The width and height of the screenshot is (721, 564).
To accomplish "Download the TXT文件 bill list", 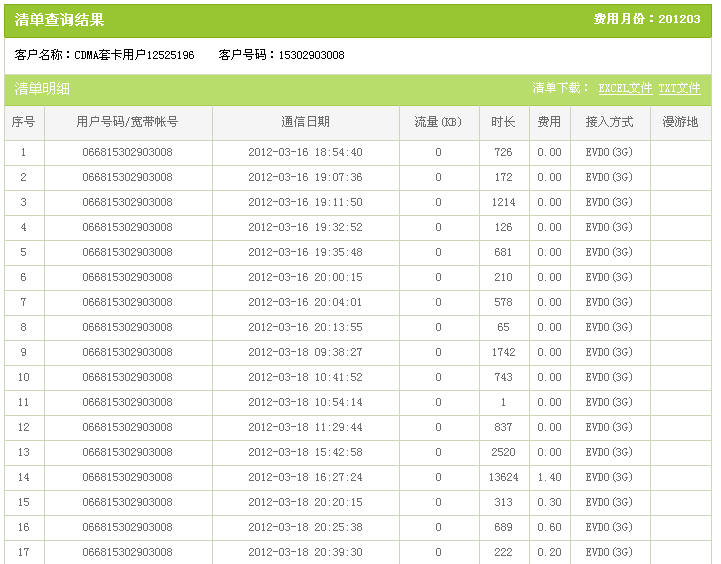I will point(679,89).
